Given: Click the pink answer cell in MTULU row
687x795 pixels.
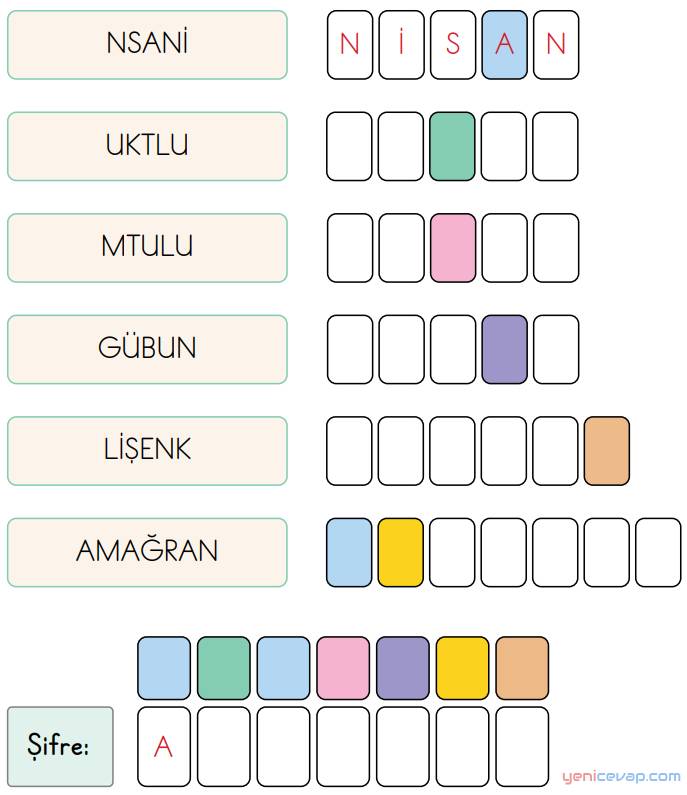Looking at the screenshot, I should [x=453, y=248].
